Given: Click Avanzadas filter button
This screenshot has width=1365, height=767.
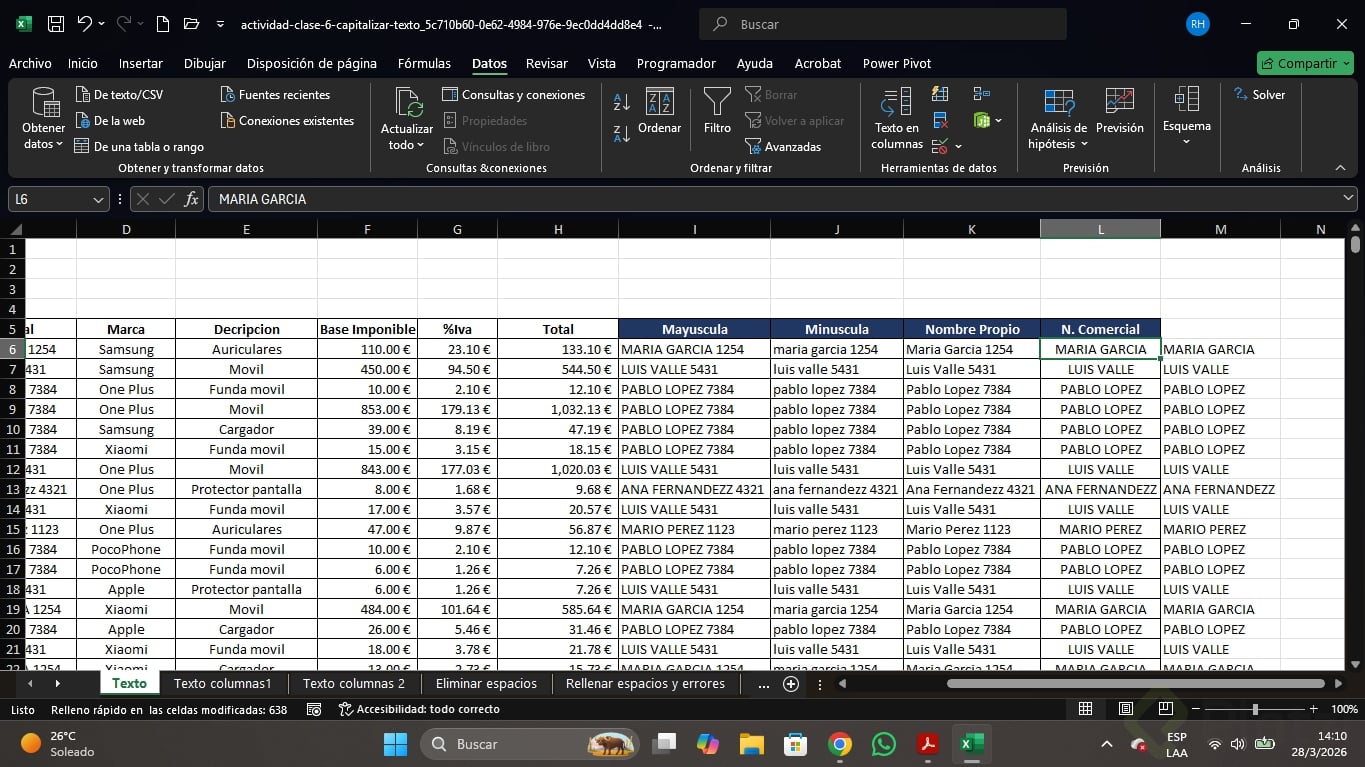Looking at the screenshot, I should coord(783,147).
